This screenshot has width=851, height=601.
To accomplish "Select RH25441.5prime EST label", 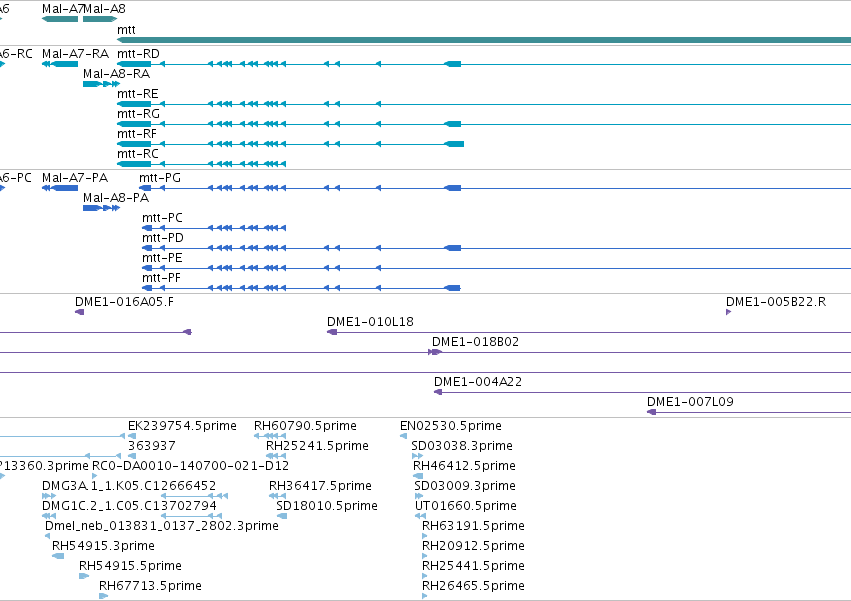I will [x=474, y=566].
